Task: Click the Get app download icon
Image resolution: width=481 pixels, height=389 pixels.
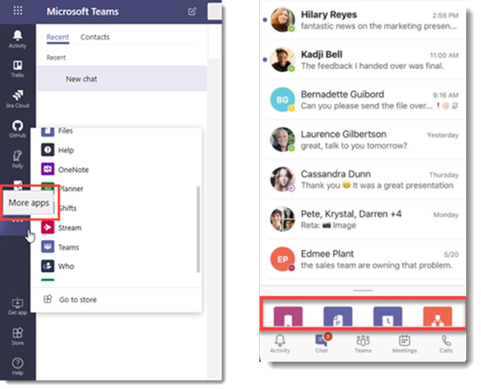Action: tap(17, 306)
